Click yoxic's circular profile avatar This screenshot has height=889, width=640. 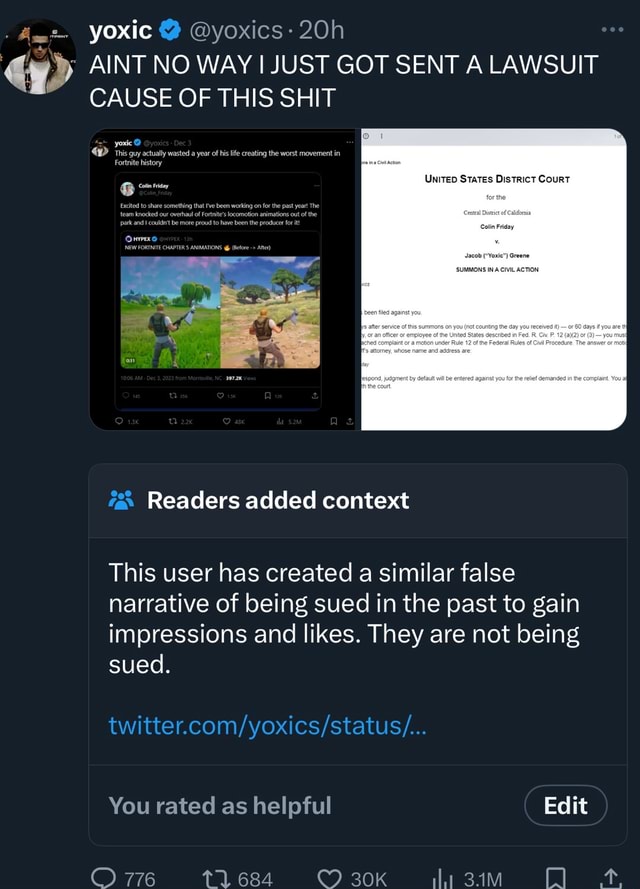click(38, 55)
